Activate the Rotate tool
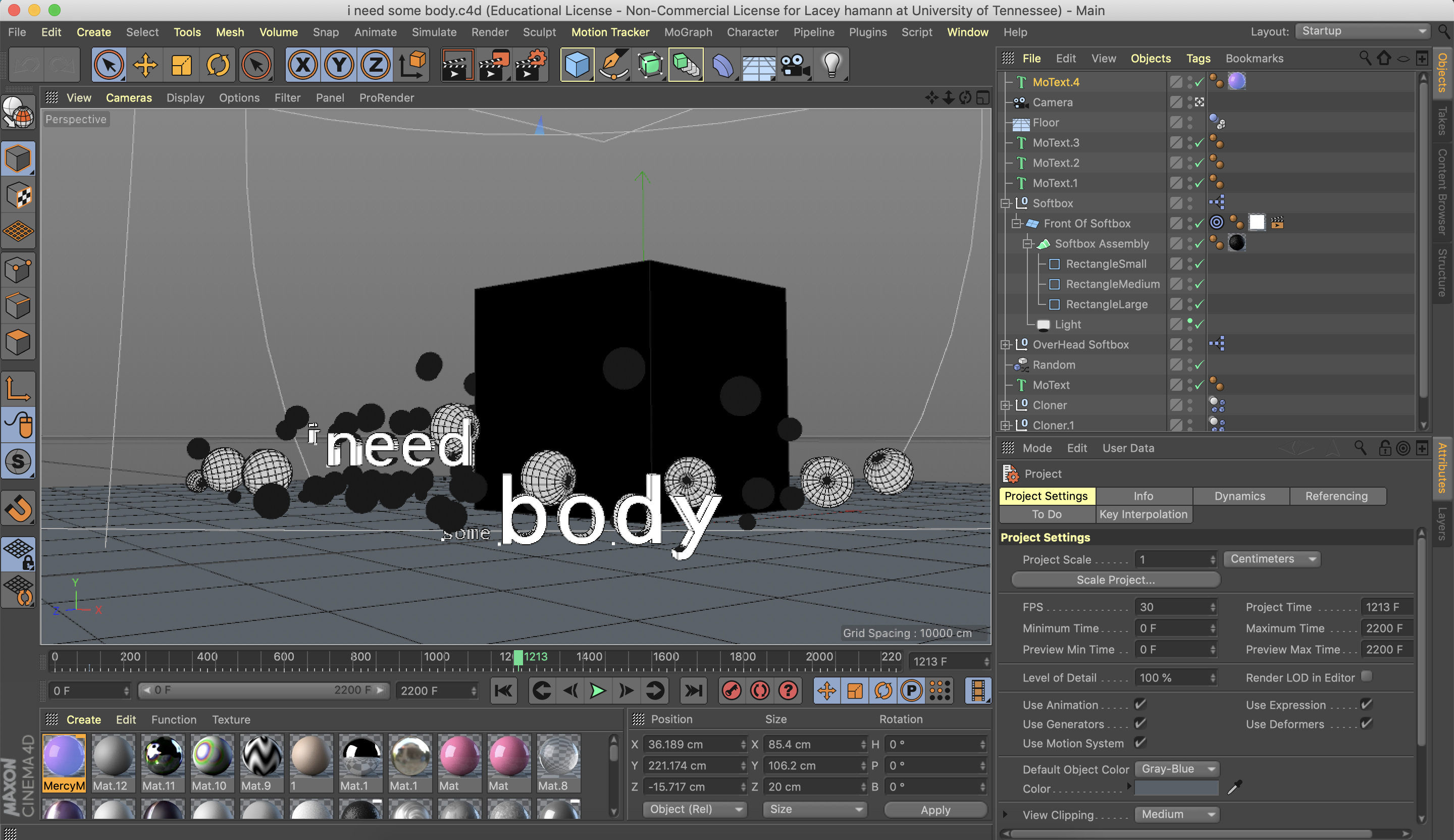This screenshot has height=840, width=1454. tap(218, 65)
